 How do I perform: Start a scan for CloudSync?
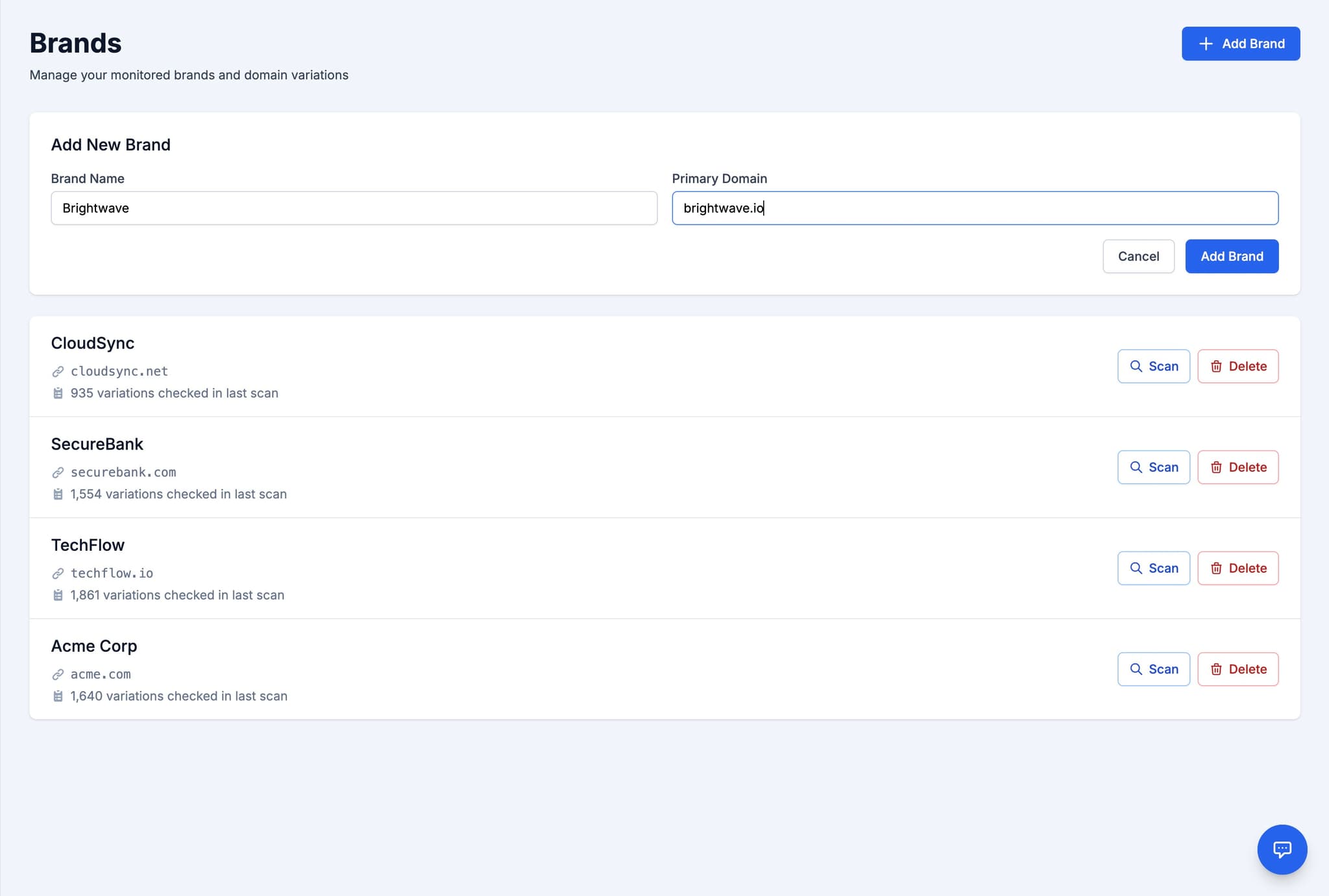1154,366
